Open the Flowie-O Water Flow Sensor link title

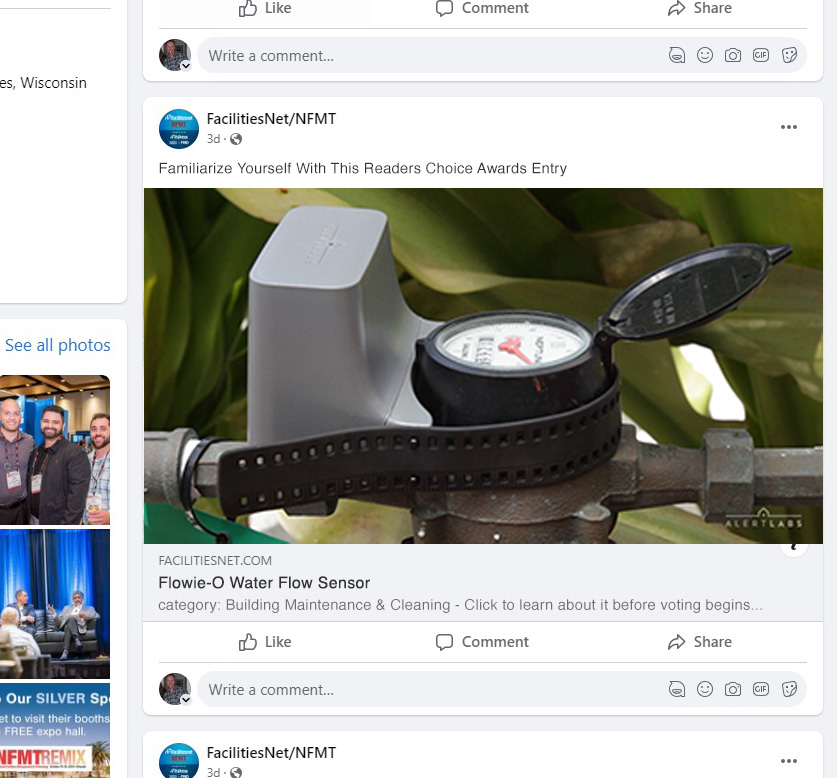click(264, 583)
